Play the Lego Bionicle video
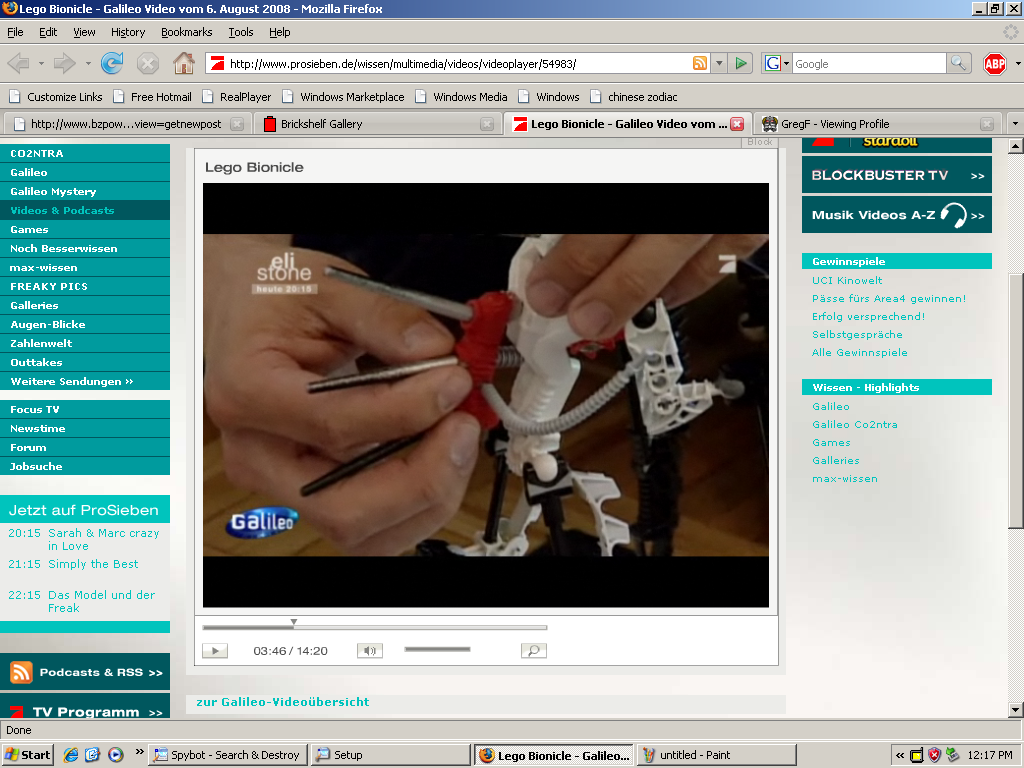Screen dimensions: 1024x768 pos(215,650)
